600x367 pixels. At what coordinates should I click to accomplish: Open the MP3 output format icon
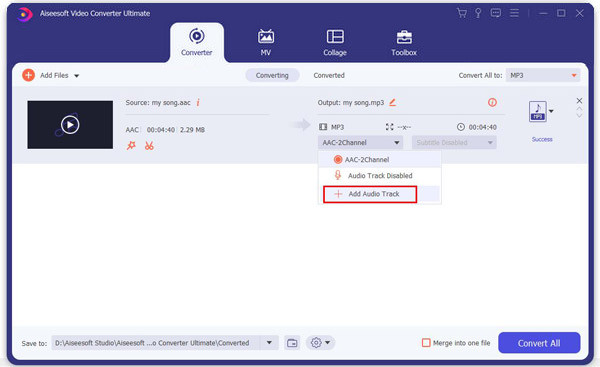[538, 111]
